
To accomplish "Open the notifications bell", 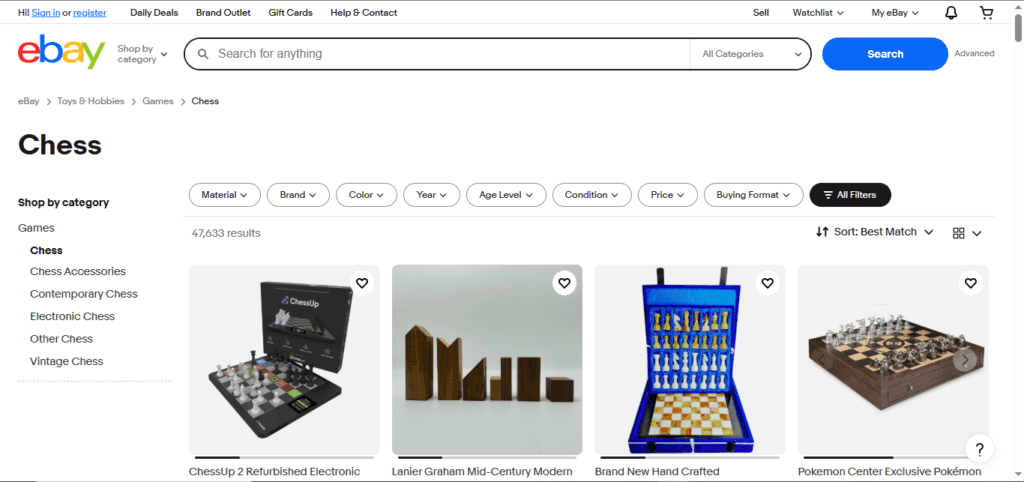I will pos(951,13).
